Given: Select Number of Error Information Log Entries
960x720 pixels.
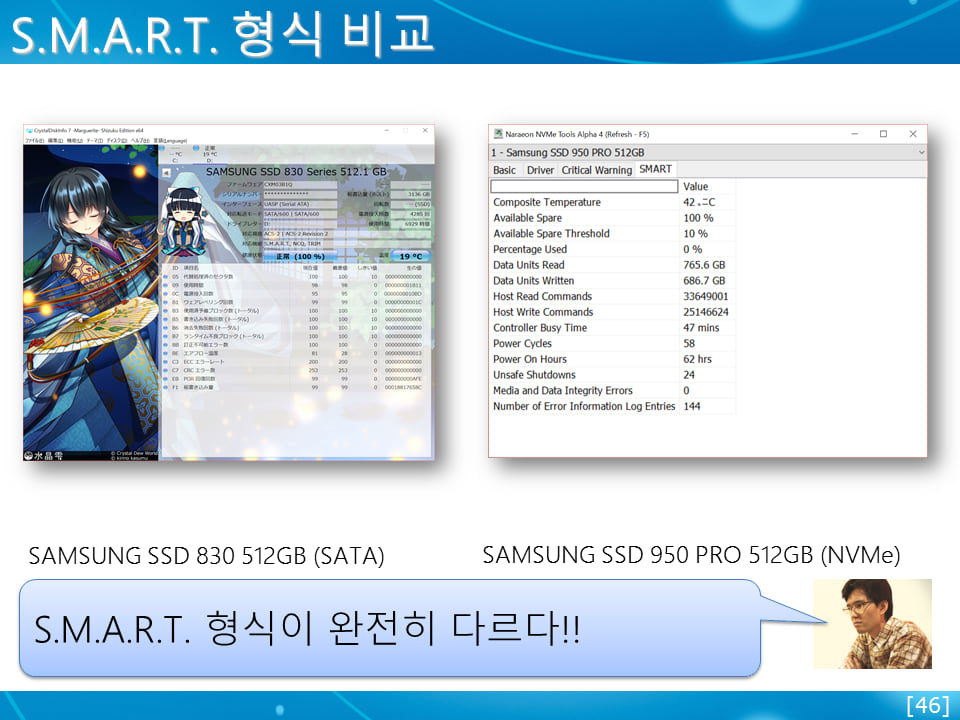Looking at the screenshot, I should click(613, 406).
